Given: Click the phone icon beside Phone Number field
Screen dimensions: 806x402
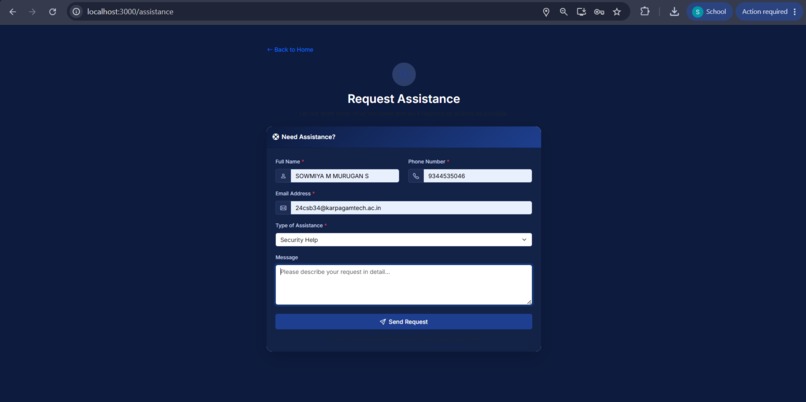Looking at the screenshot, I should 416,176.
